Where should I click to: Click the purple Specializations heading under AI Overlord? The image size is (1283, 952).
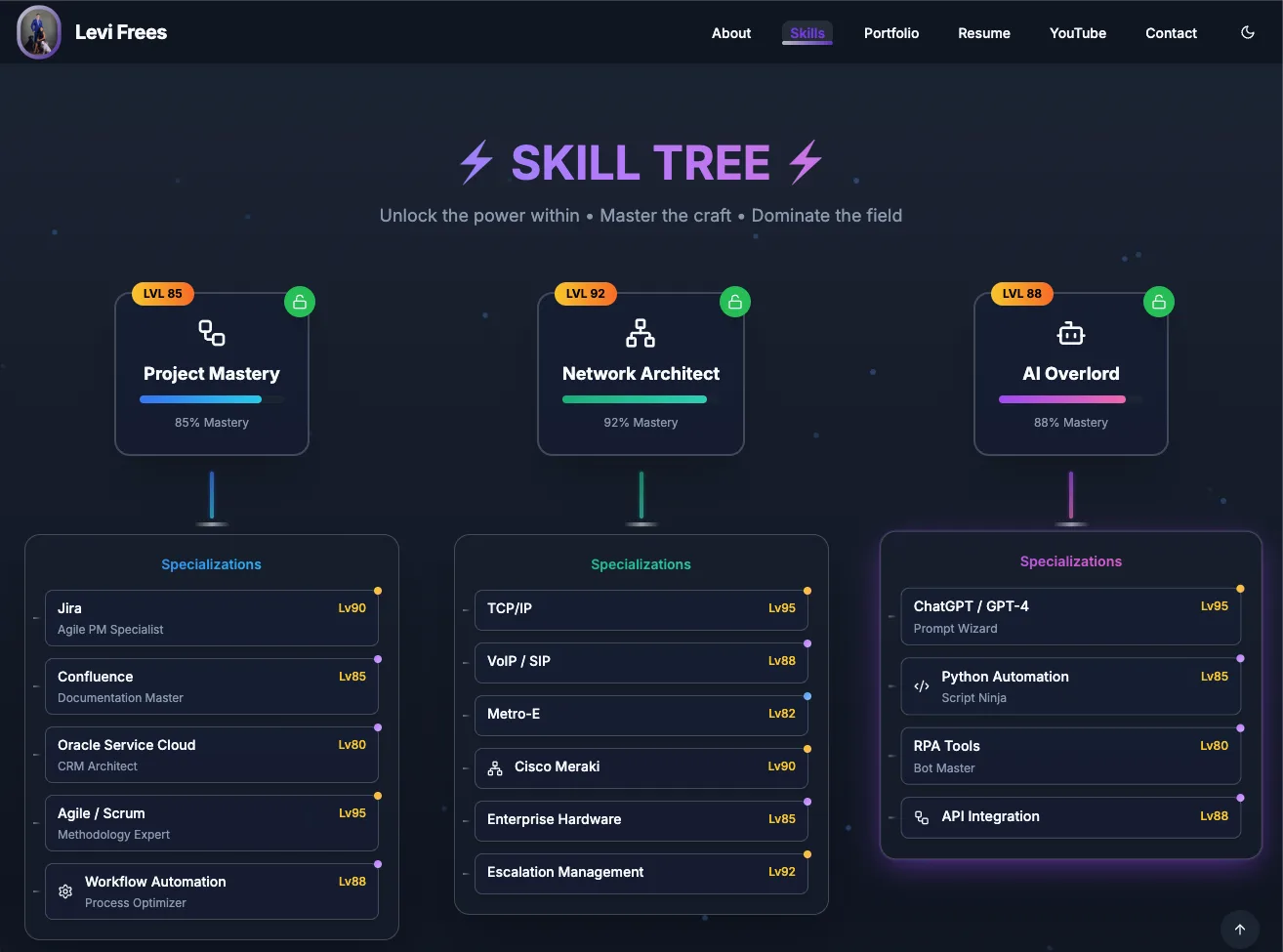tap(1071, 561)
